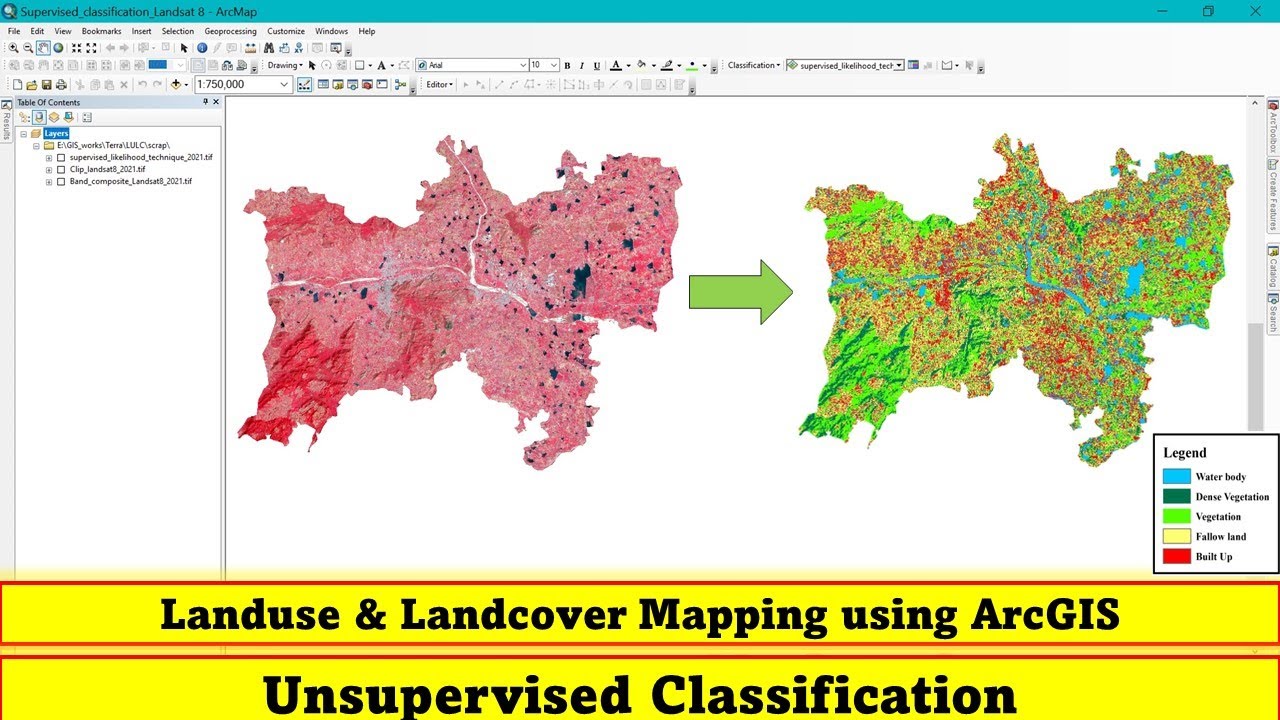
Task: Open the Geoprocessing menu
Action: pyautogui.click(x=230, y=31)
